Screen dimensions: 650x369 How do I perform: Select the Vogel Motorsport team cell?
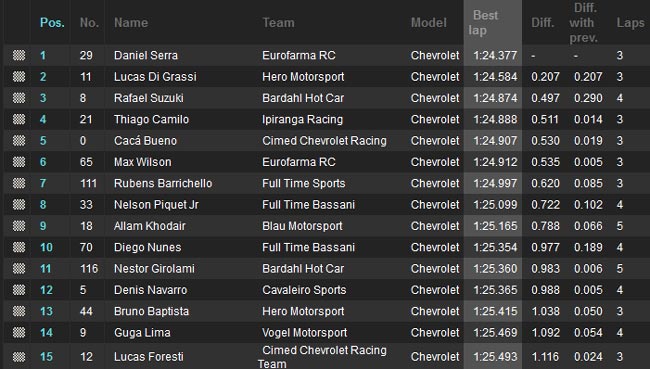(x=305, y=333)
